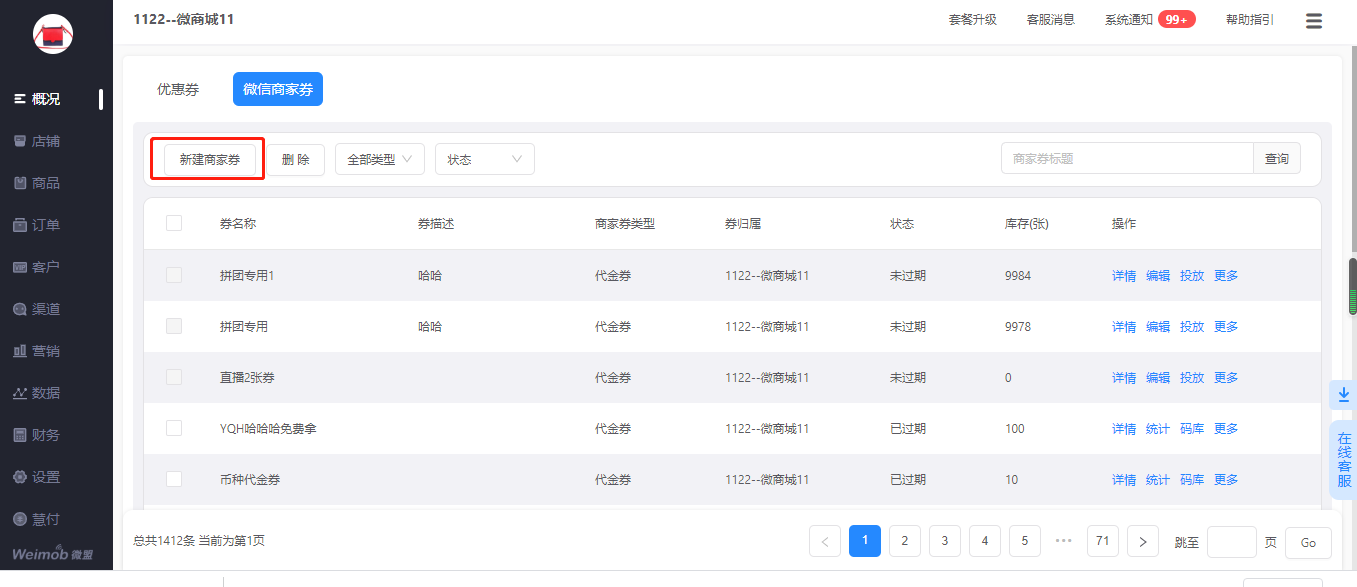Click the 查询 search button

[1277, 158]
